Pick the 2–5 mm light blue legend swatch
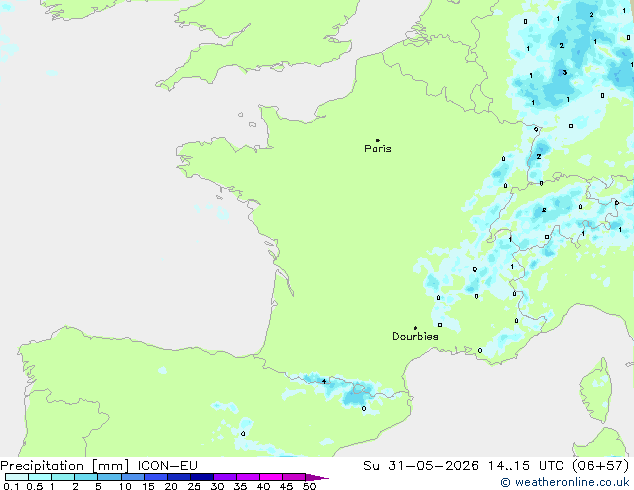 86,477
